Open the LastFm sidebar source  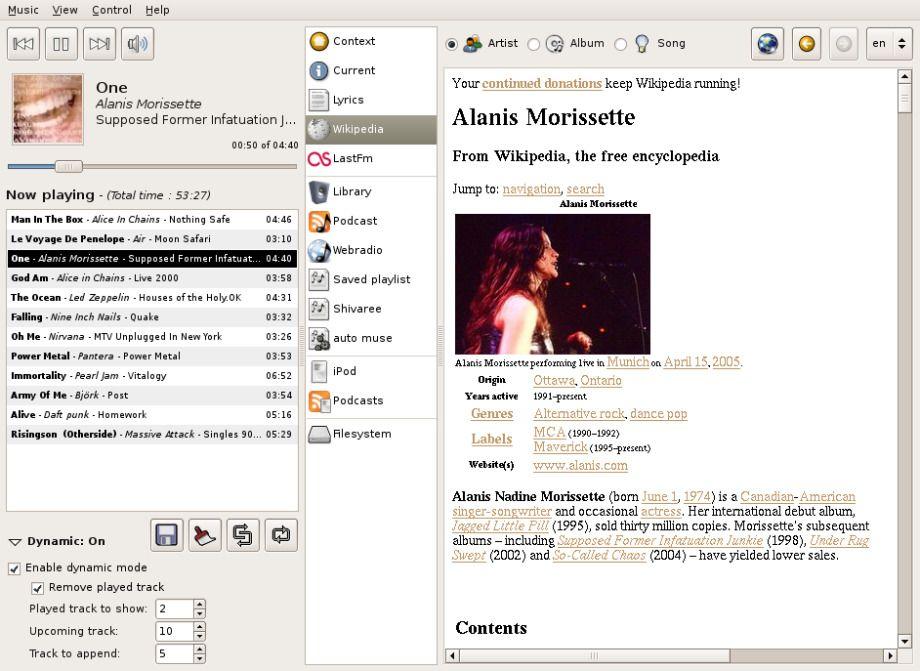tap(371, 158)
